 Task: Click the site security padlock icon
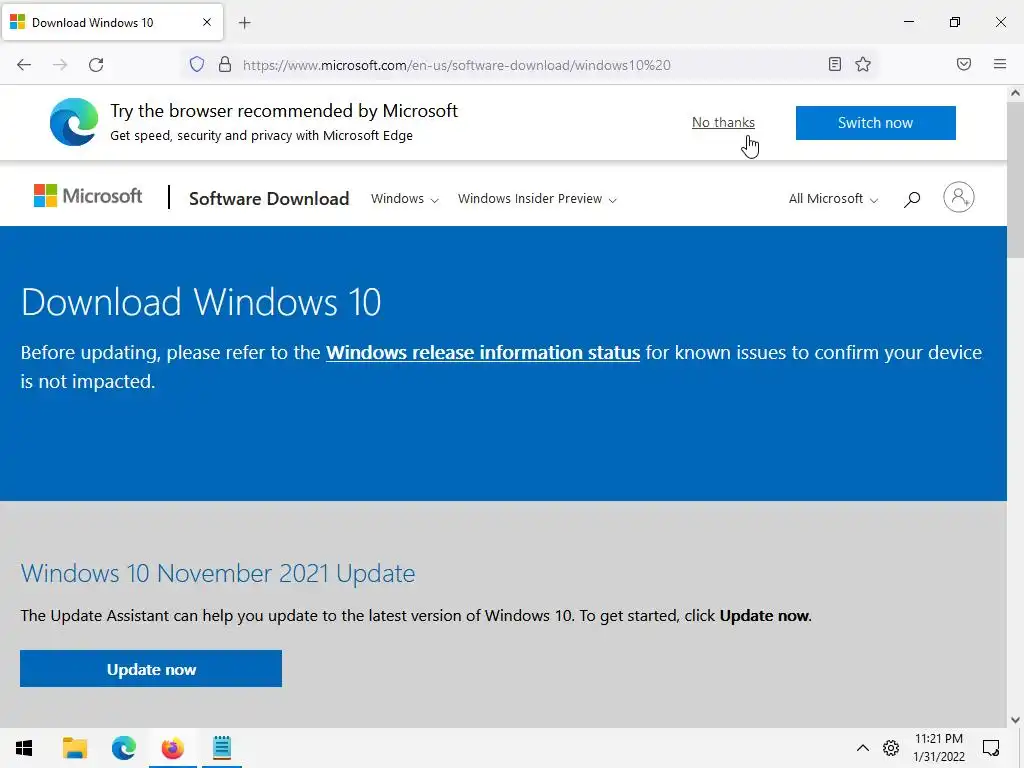pos(225,65)
